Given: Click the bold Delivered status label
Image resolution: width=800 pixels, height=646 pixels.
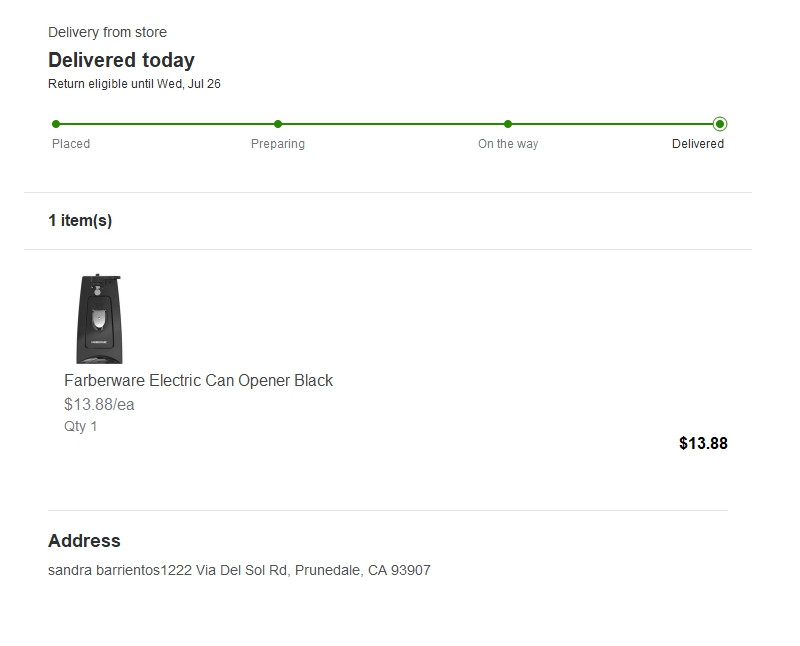Looking at the screenshot, I should tap(698, 144).
